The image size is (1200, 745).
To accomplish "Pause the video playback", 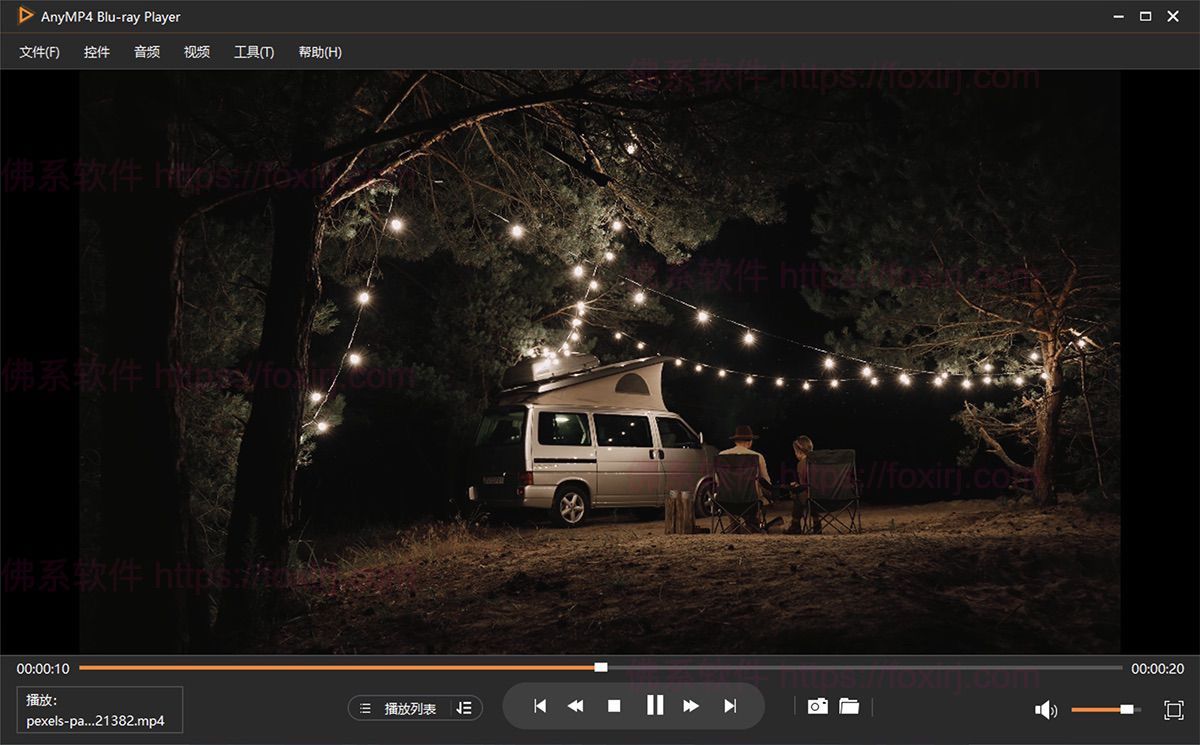I will (x=655, y=706).
